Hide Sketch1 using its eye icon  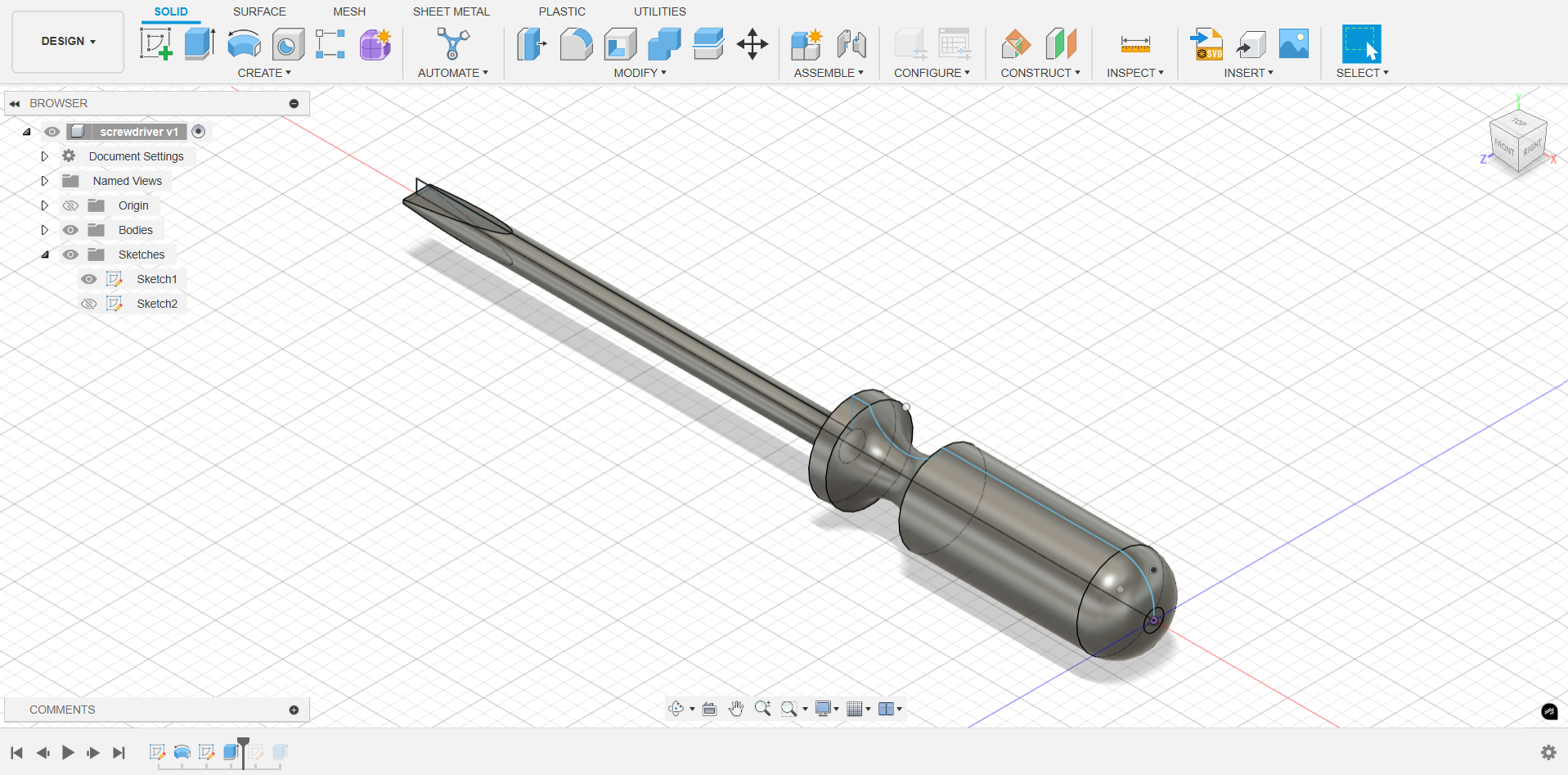click(89, 279)
